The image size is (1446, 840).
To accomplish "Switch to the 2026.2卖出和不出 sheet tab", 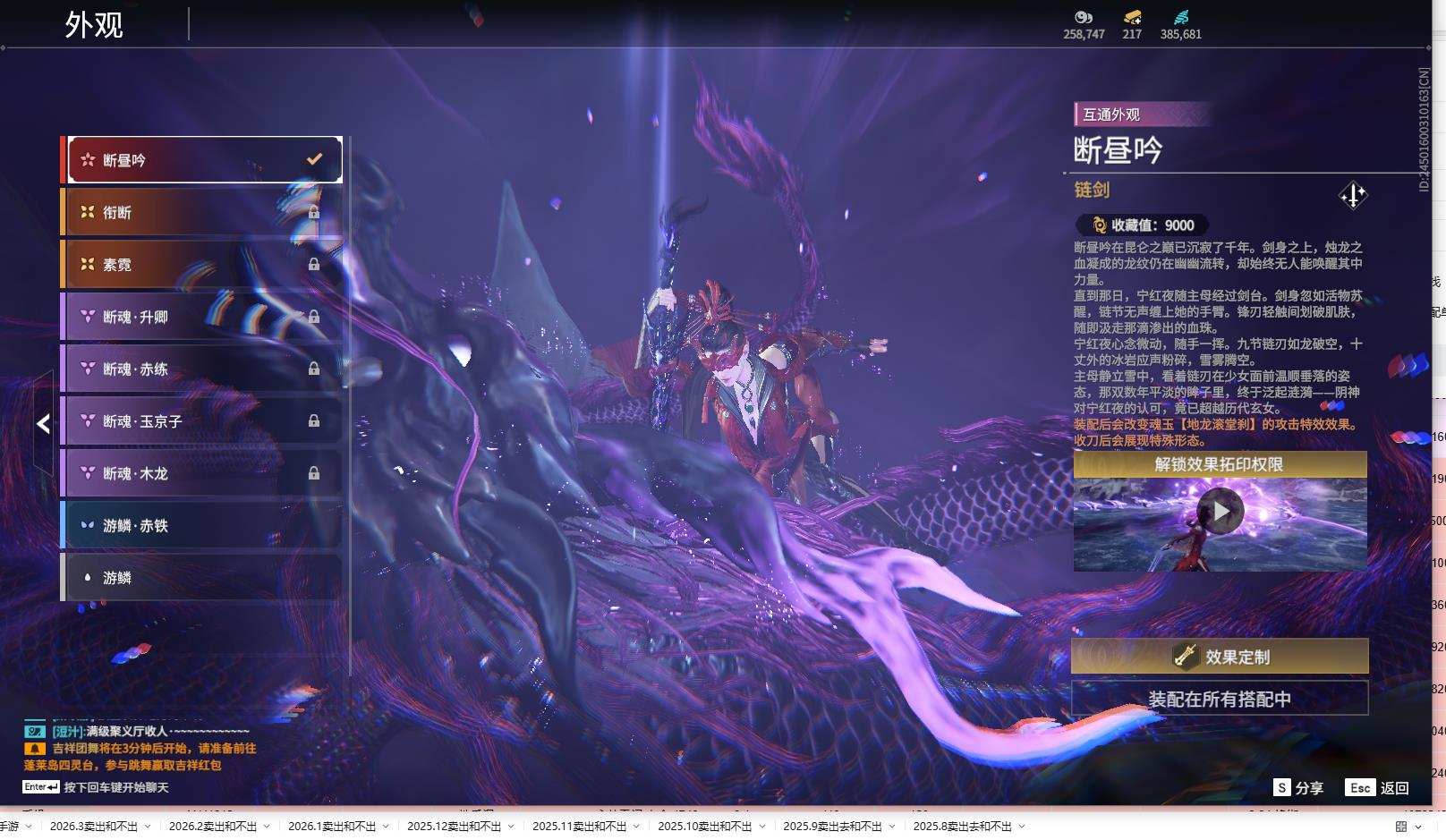I will pyautogui.click(x=213, y=827).
